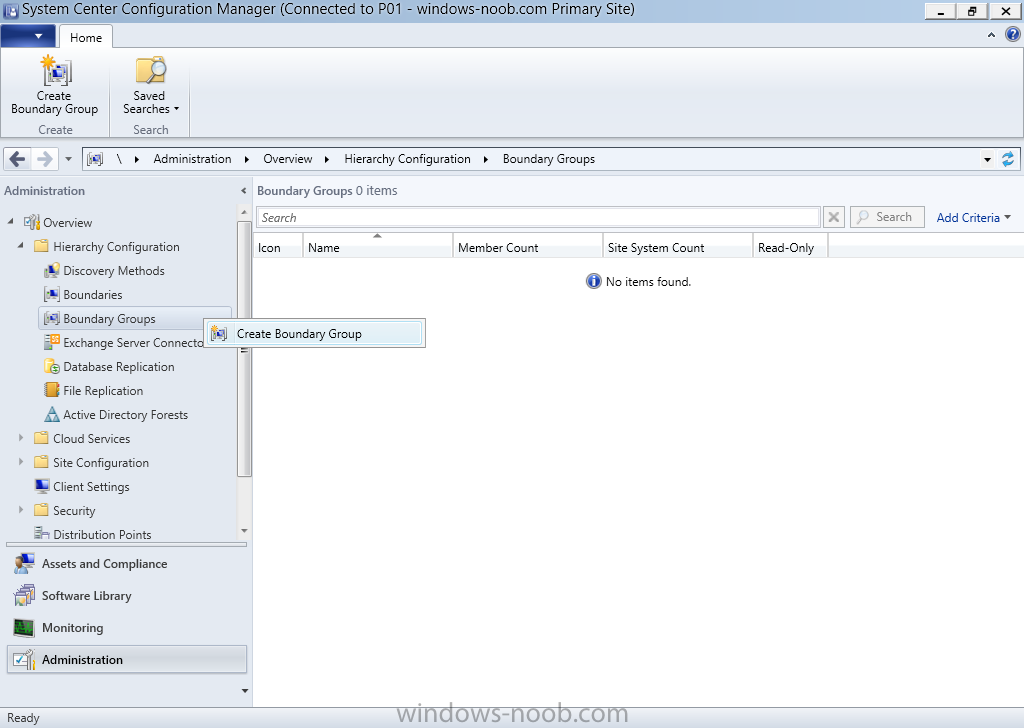The height and width of the screenshot is (728, 1024).
Task: Open the blue application menu dropdown
Action: point(28,36)
